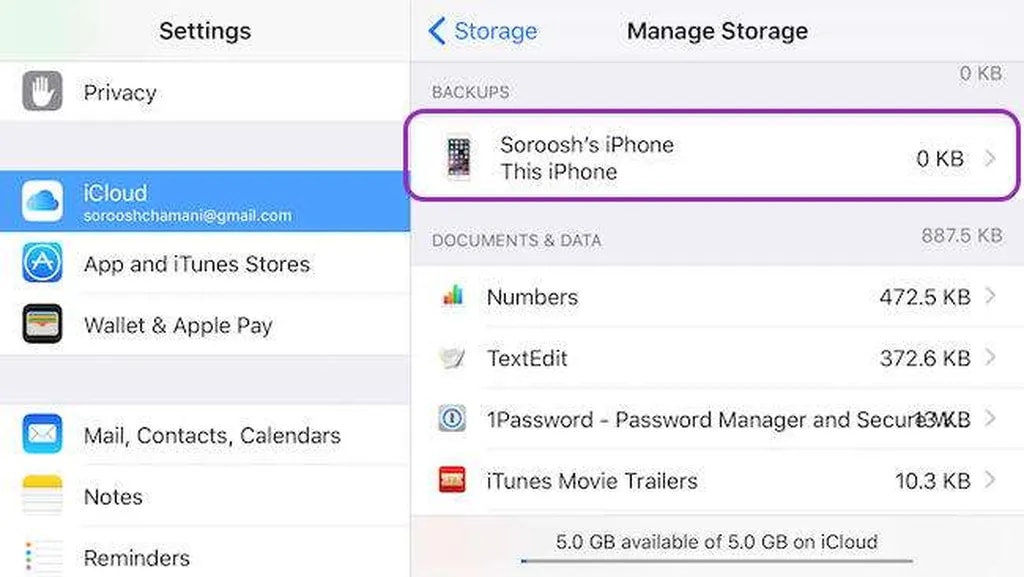The width and height of the screenshot is (1024, 577).
Task: Expand Soroosh's iPhone backup chevron
Action: [990, 158]
